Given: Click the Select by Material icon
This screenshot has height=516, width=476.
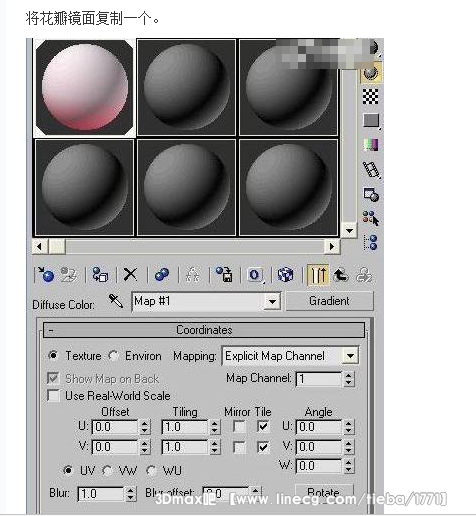Looking at the screenshot, I should [371, 218].
